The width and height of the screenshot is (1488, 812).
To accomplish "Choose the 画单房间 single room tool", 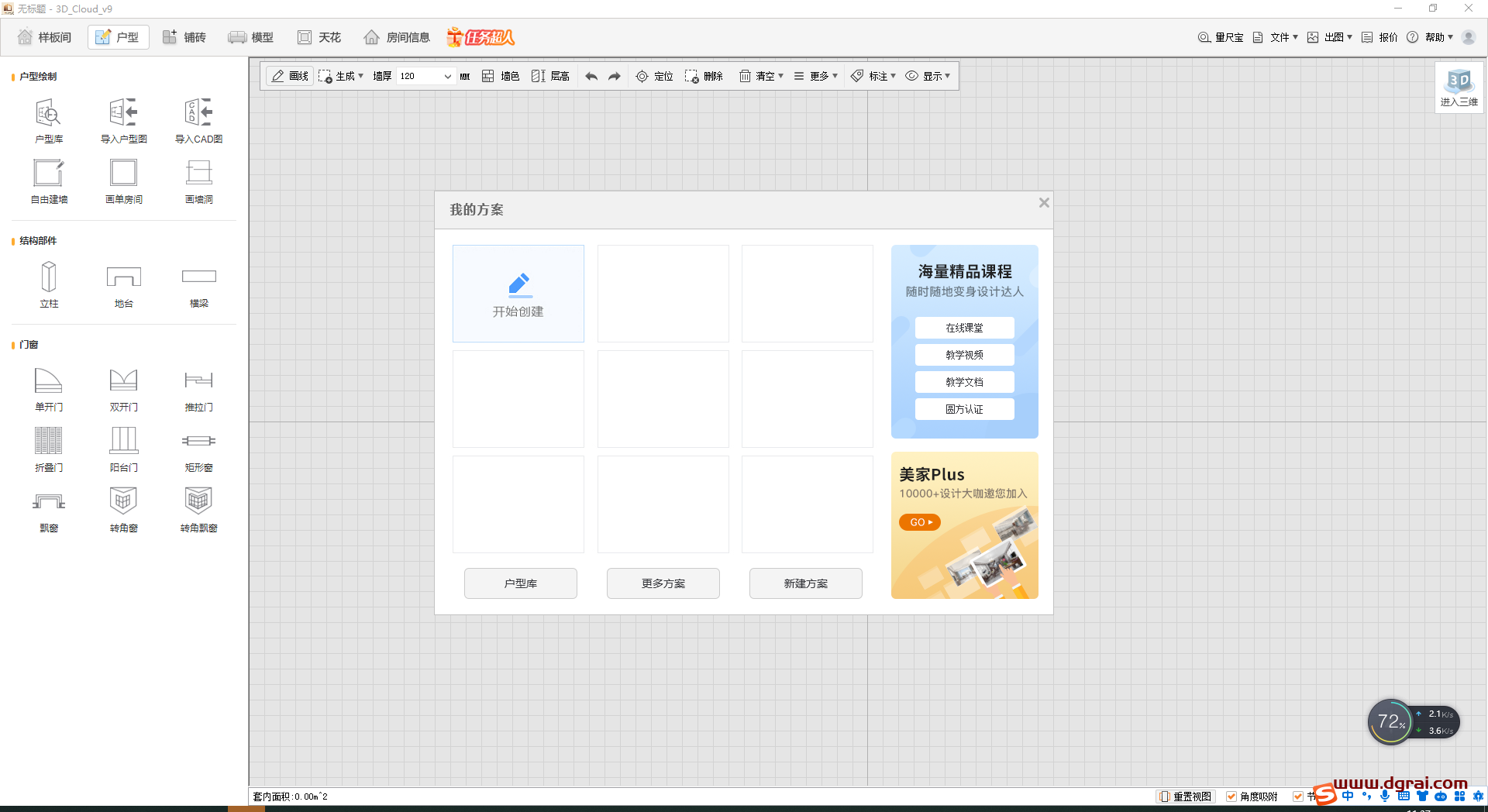I will click(124, 181).
